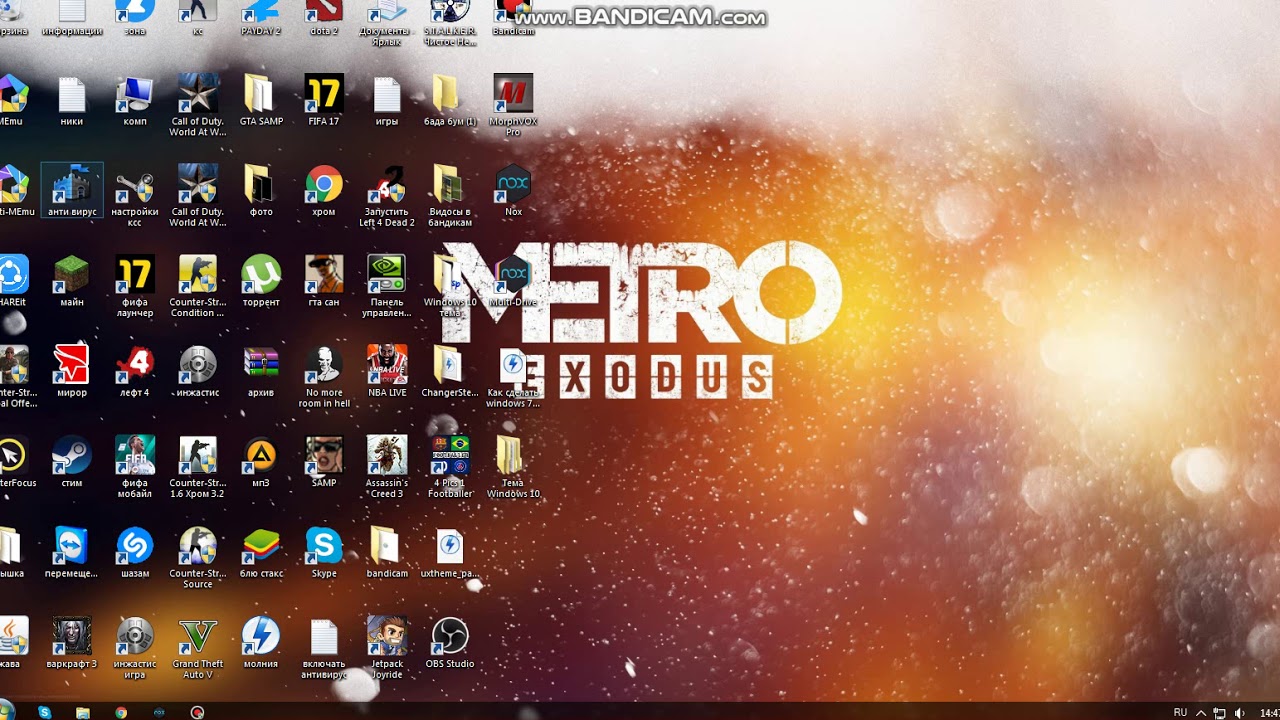Open Google Chrome from the taskbar
The image size is (1280, 720).
click(x=121, y=712)
